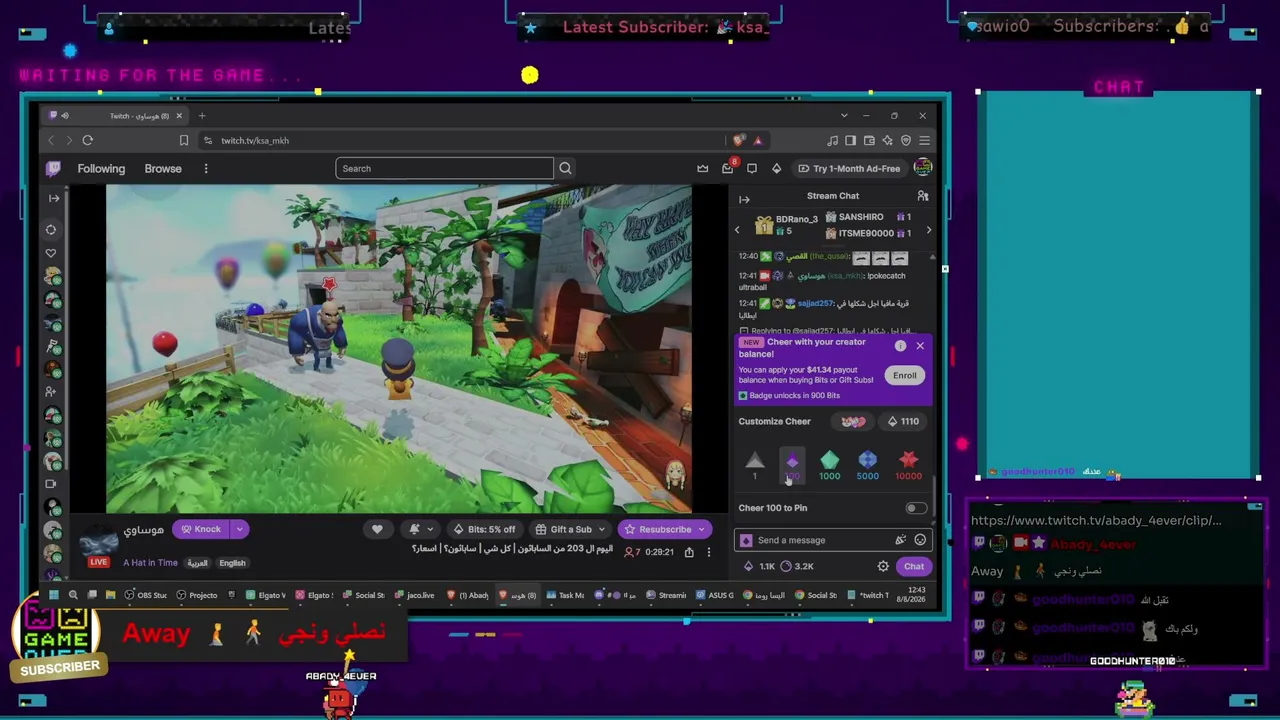The image size is (1280, 720).
Task: Select the 1 bit gray cheermote
Action: coord(755,465)
